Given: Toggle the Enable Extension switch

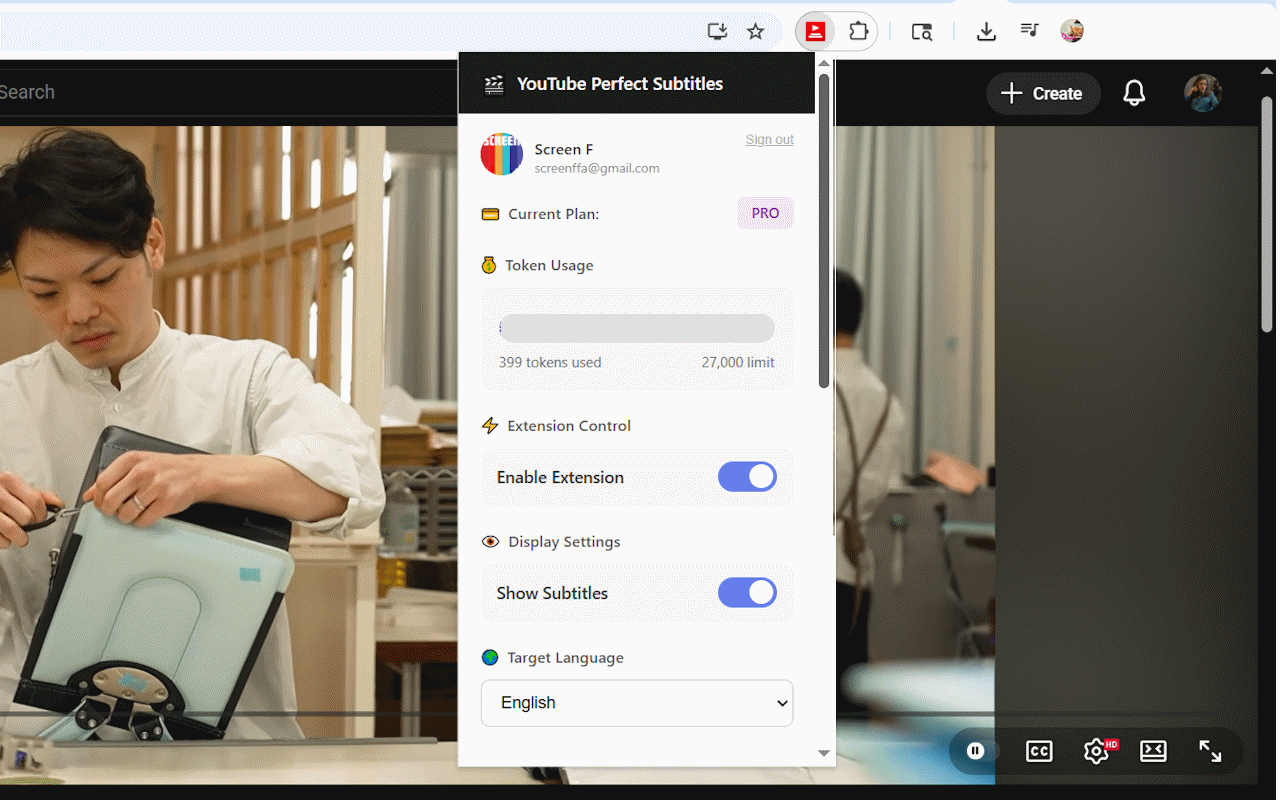Looking at the screenshot, I should click(x=747, y=477).
